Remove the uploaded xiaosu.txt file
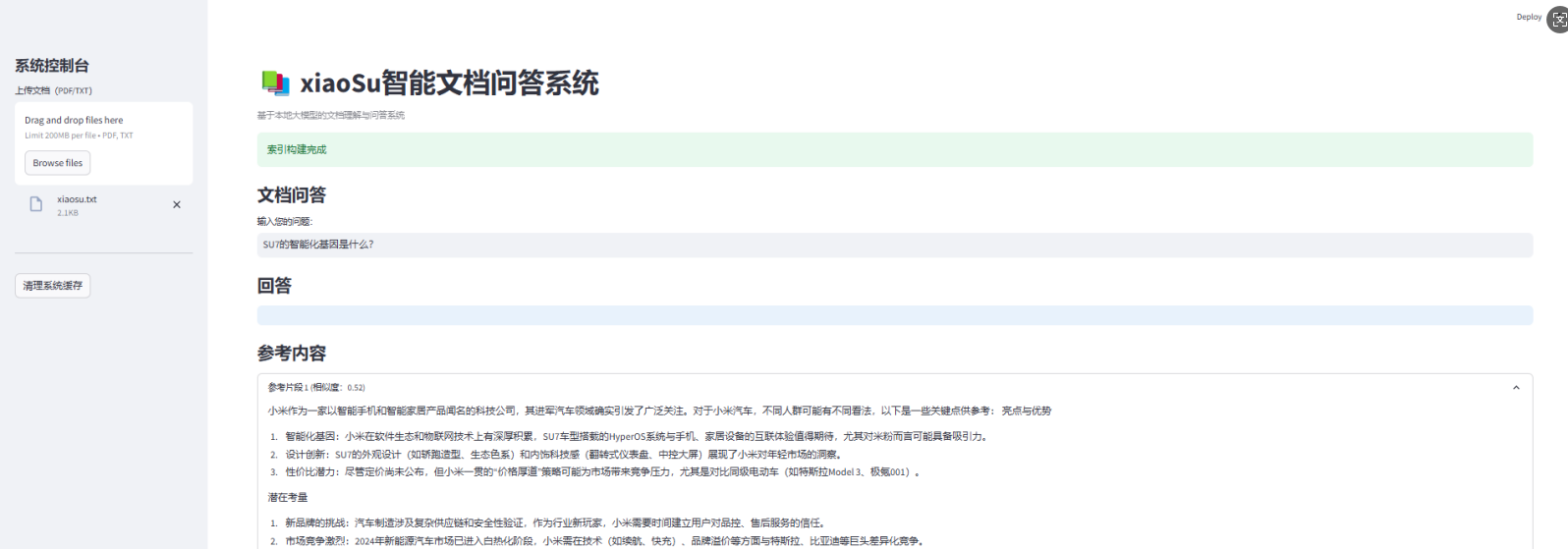Image resolution: width=1568 pixels, height=549 pixels. (177, 205)
